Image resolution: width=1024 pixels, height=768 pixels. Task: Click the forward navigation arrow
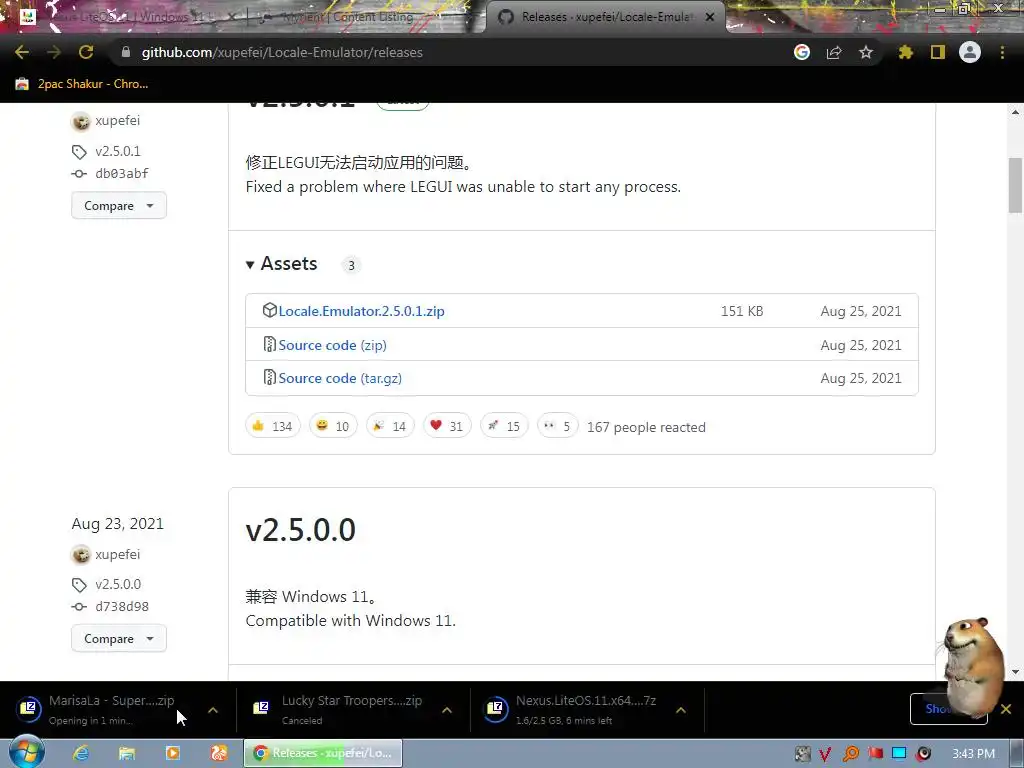54,52
